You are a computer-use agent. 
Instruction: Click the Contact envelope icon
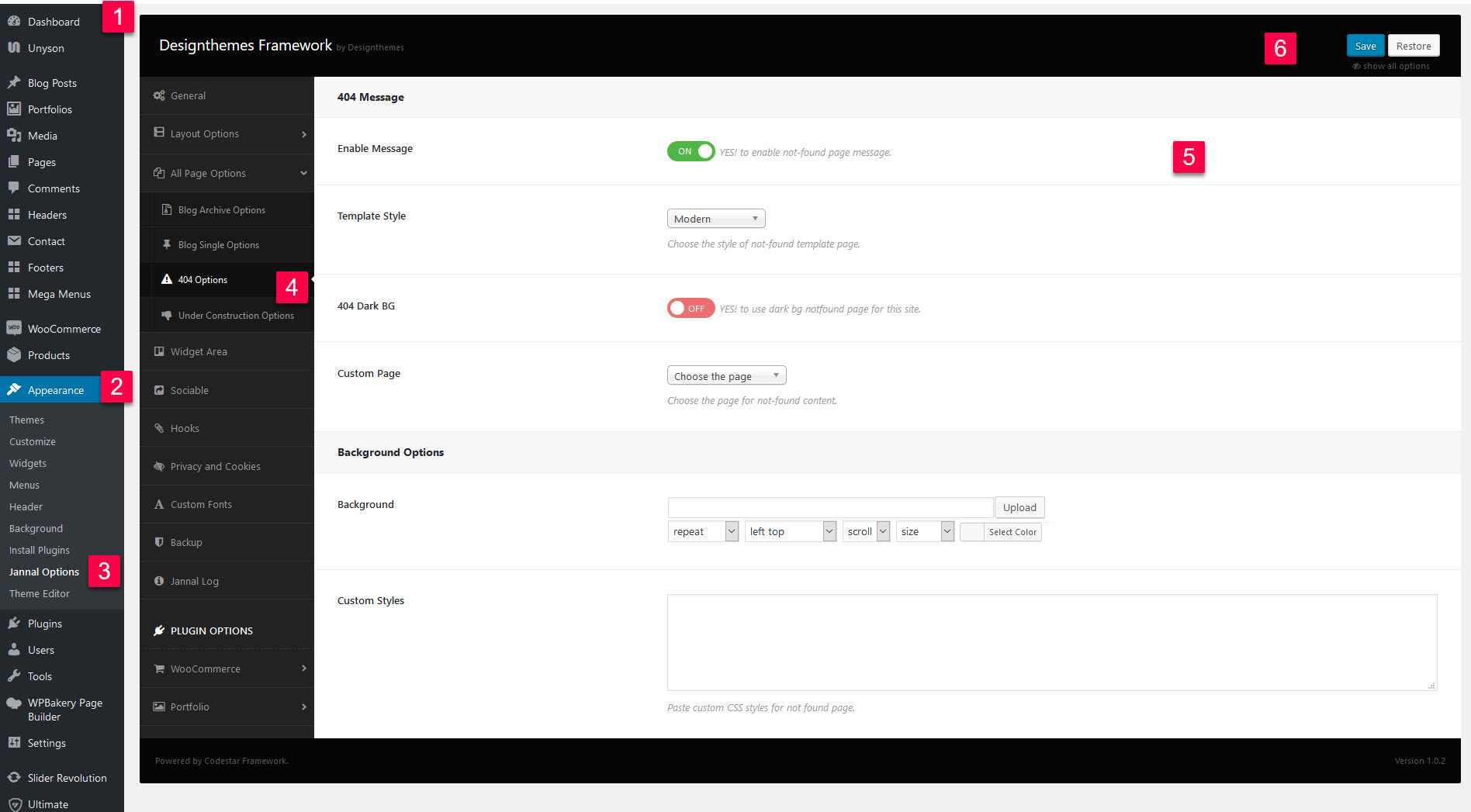[x=14, y=240]
